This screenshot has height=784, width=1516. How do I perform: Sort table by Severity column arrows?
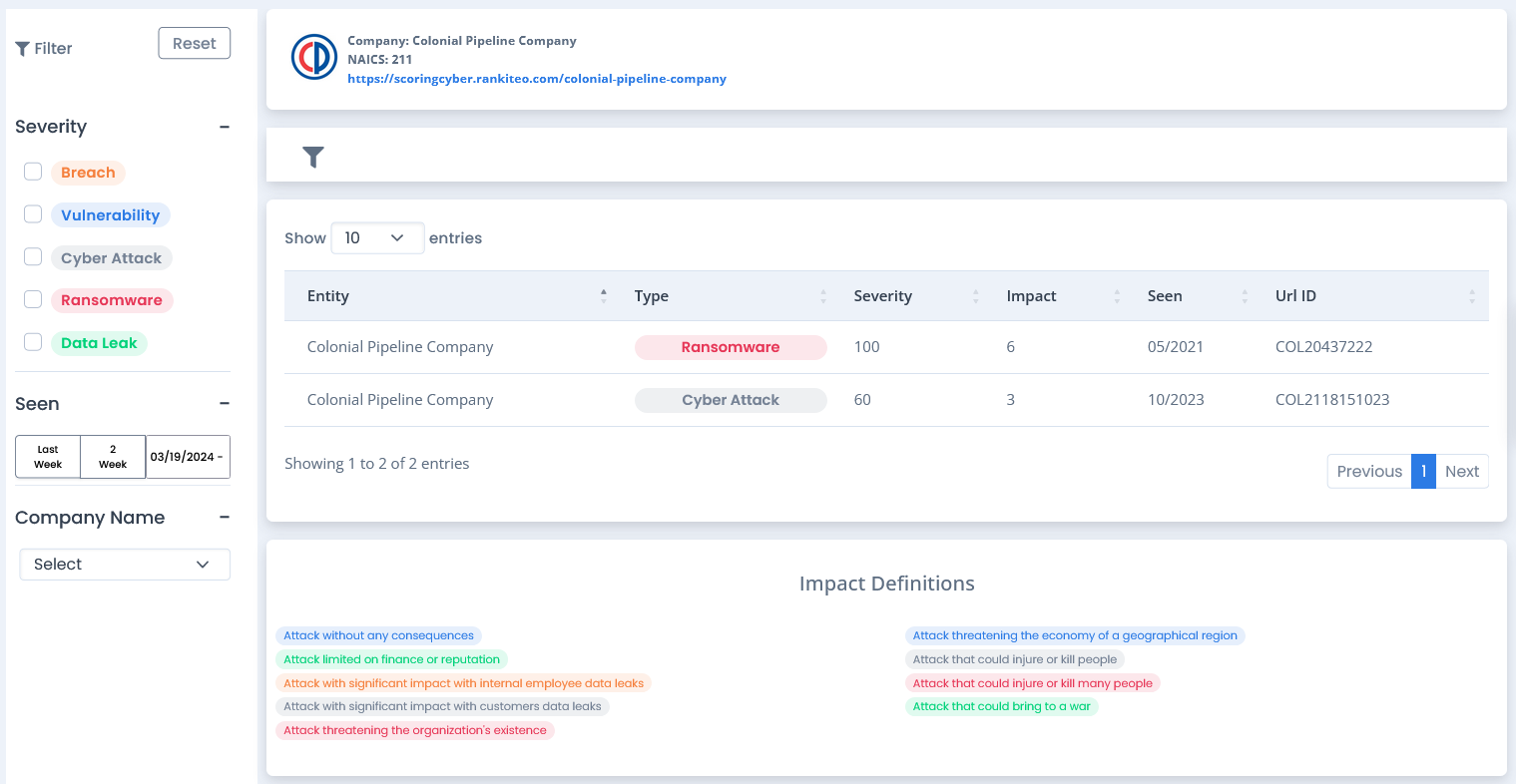point(975,296)
